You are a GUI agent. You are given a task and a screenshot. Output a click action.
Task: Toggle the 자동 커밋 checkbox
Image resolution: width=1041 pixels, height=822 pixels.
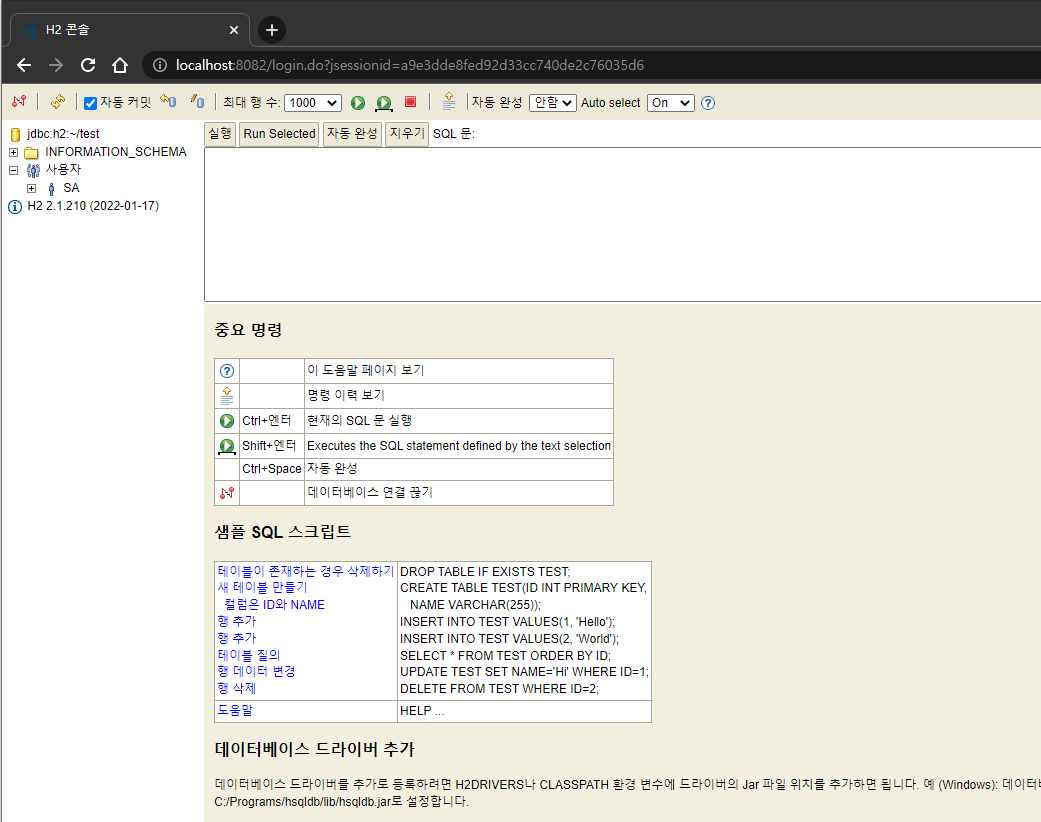pyautogui.click(x=89, y=102)
